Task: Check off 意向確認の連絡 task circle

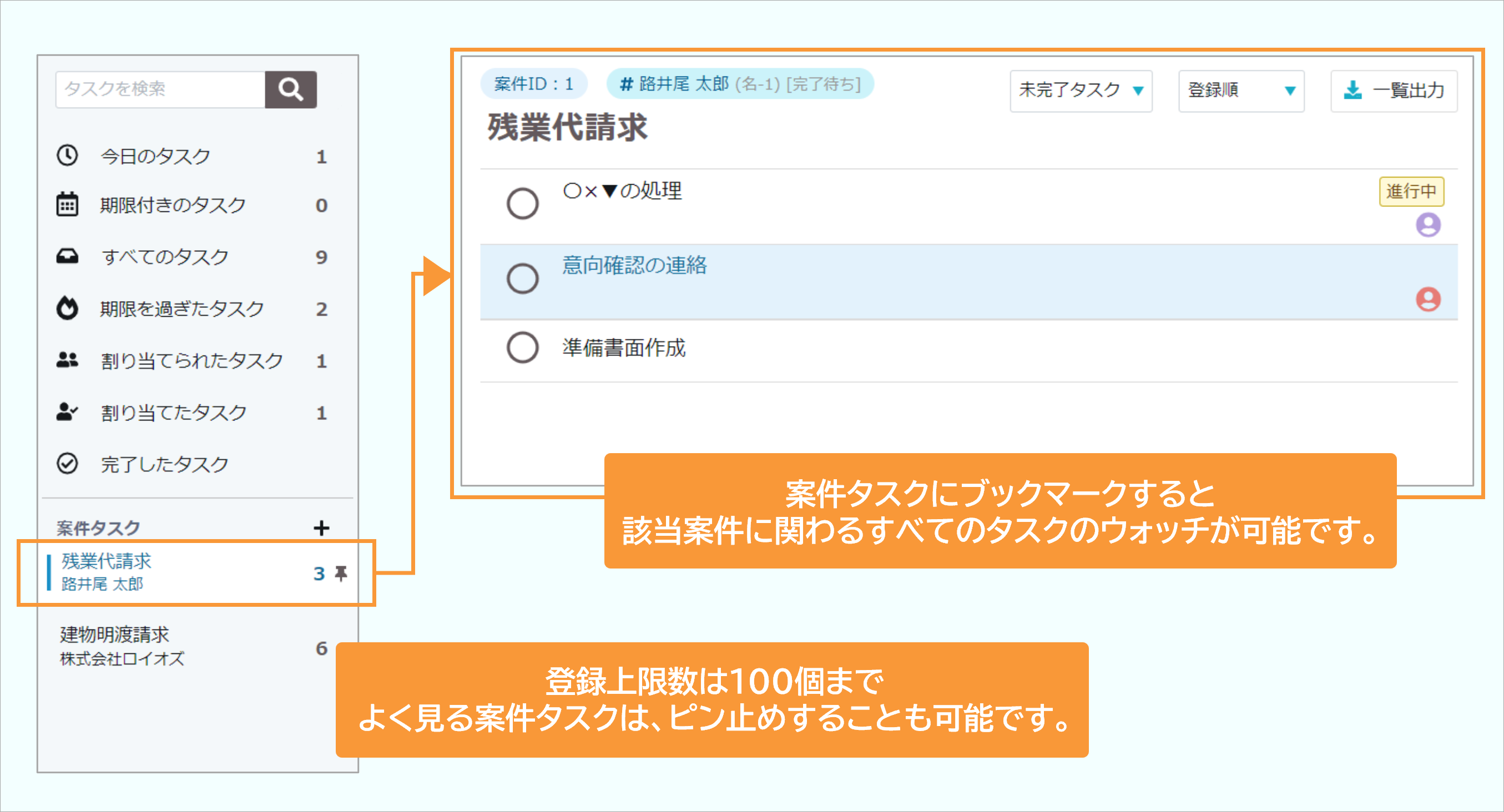Action: (523, 278)
